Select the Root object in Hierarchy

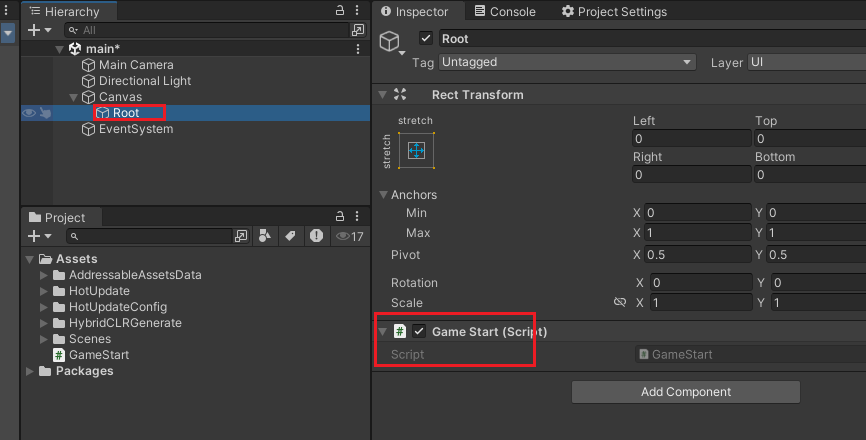tap(126, 113)
